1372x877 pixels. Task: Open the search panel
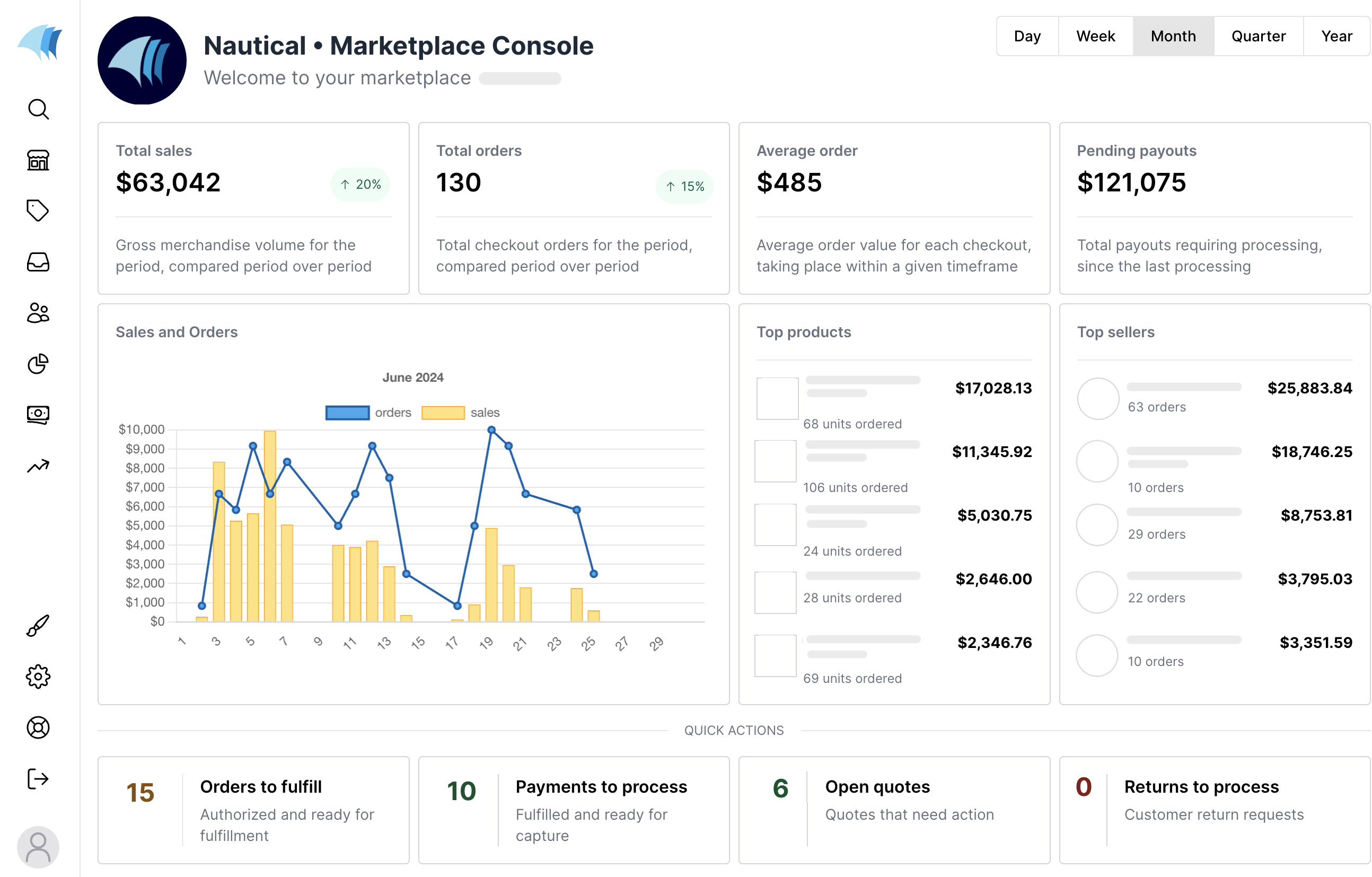click(38, 109)
